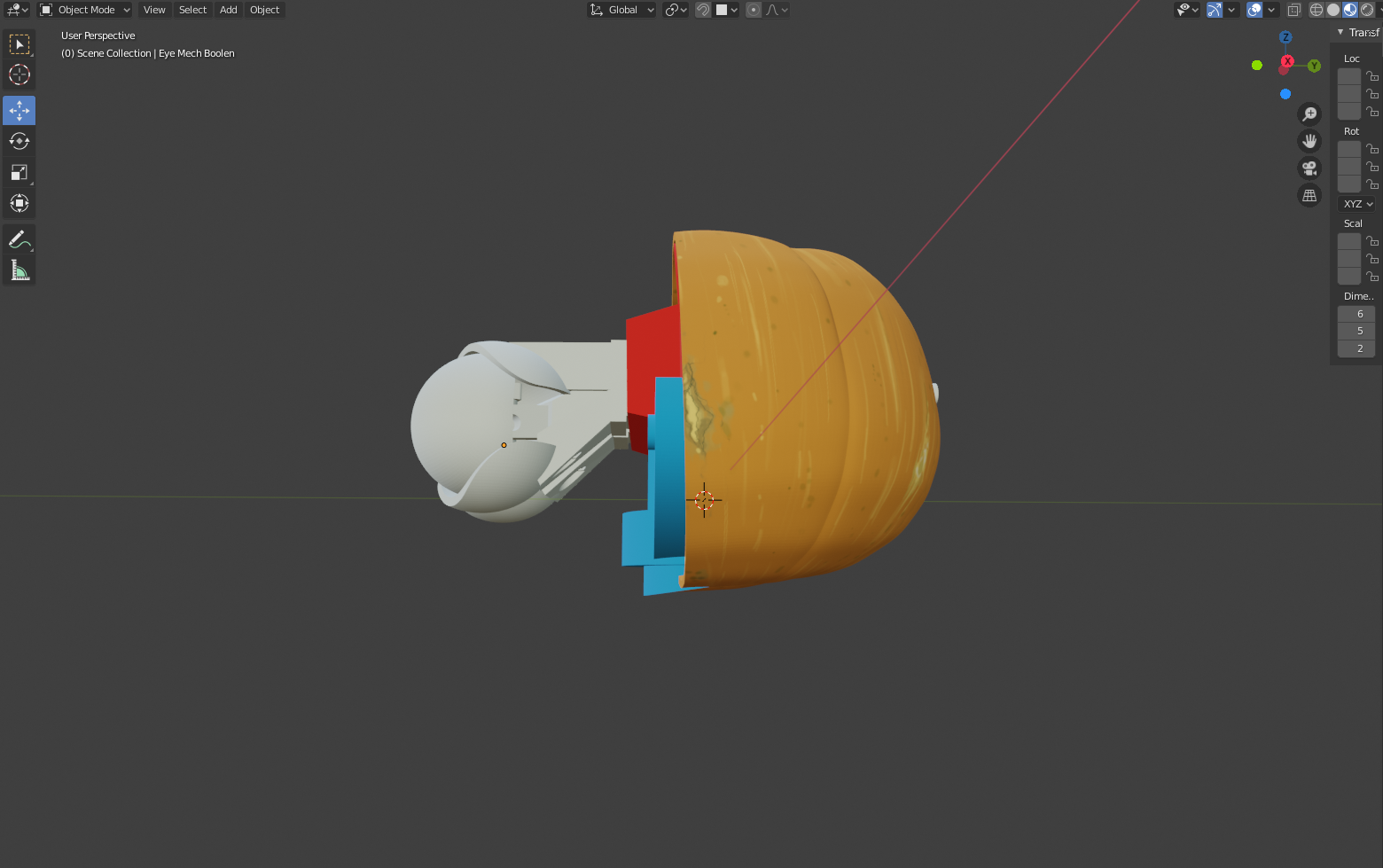Lock the Rotation X axis
The width and height of the screenshot is (1383, 868).
coord(1372,149)
